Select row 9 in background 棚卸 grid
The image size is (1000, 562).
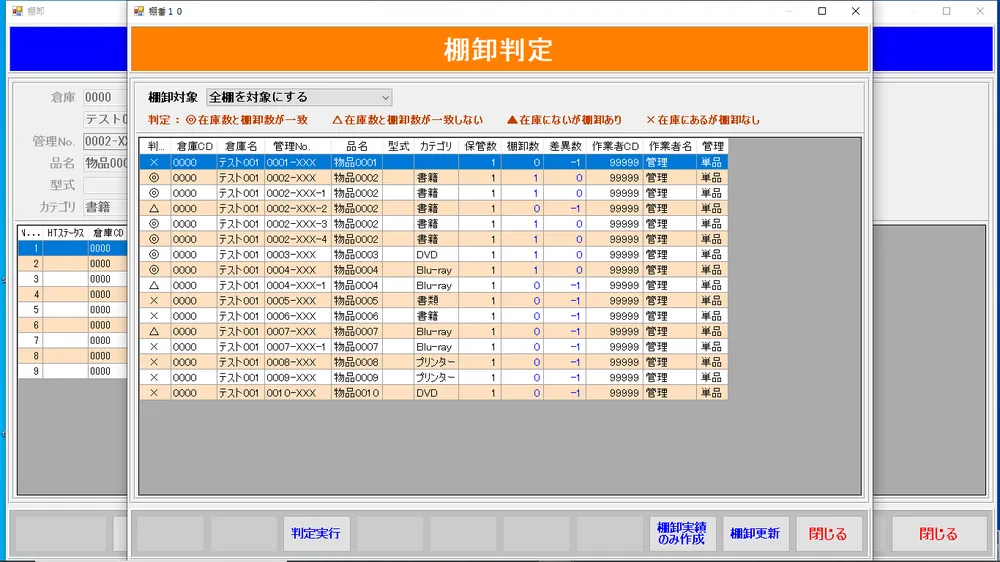(x=73, y=371)
